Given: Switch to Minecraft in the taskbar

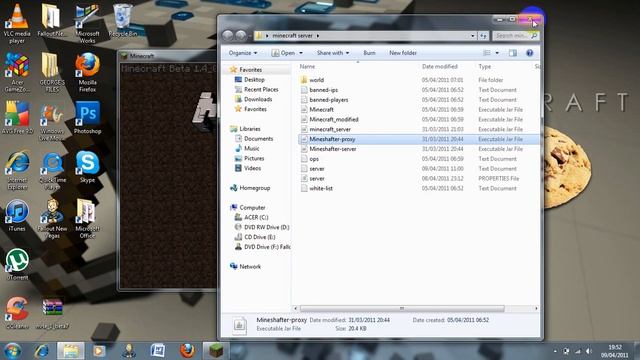Looking at the screenshot, I should tap(216, 351).
